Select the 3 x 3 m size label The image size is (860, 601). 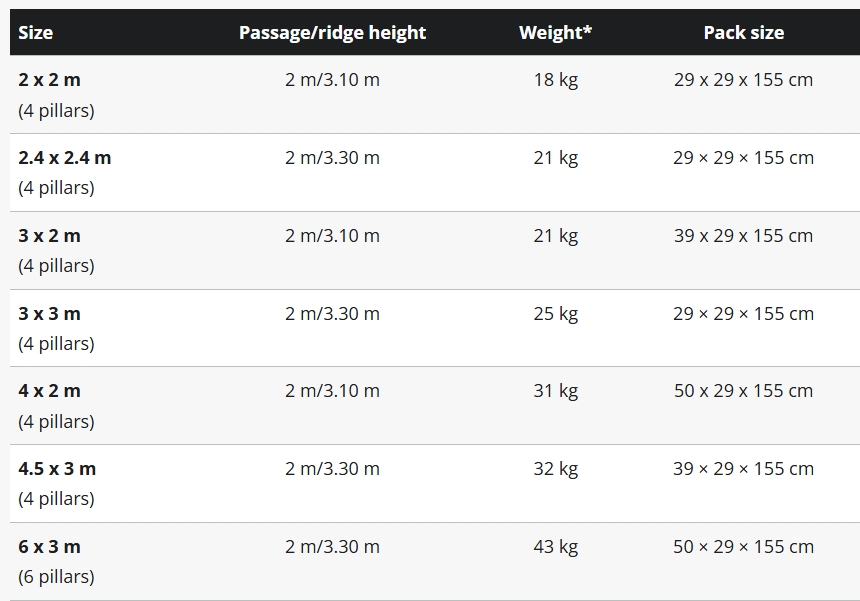49,314
